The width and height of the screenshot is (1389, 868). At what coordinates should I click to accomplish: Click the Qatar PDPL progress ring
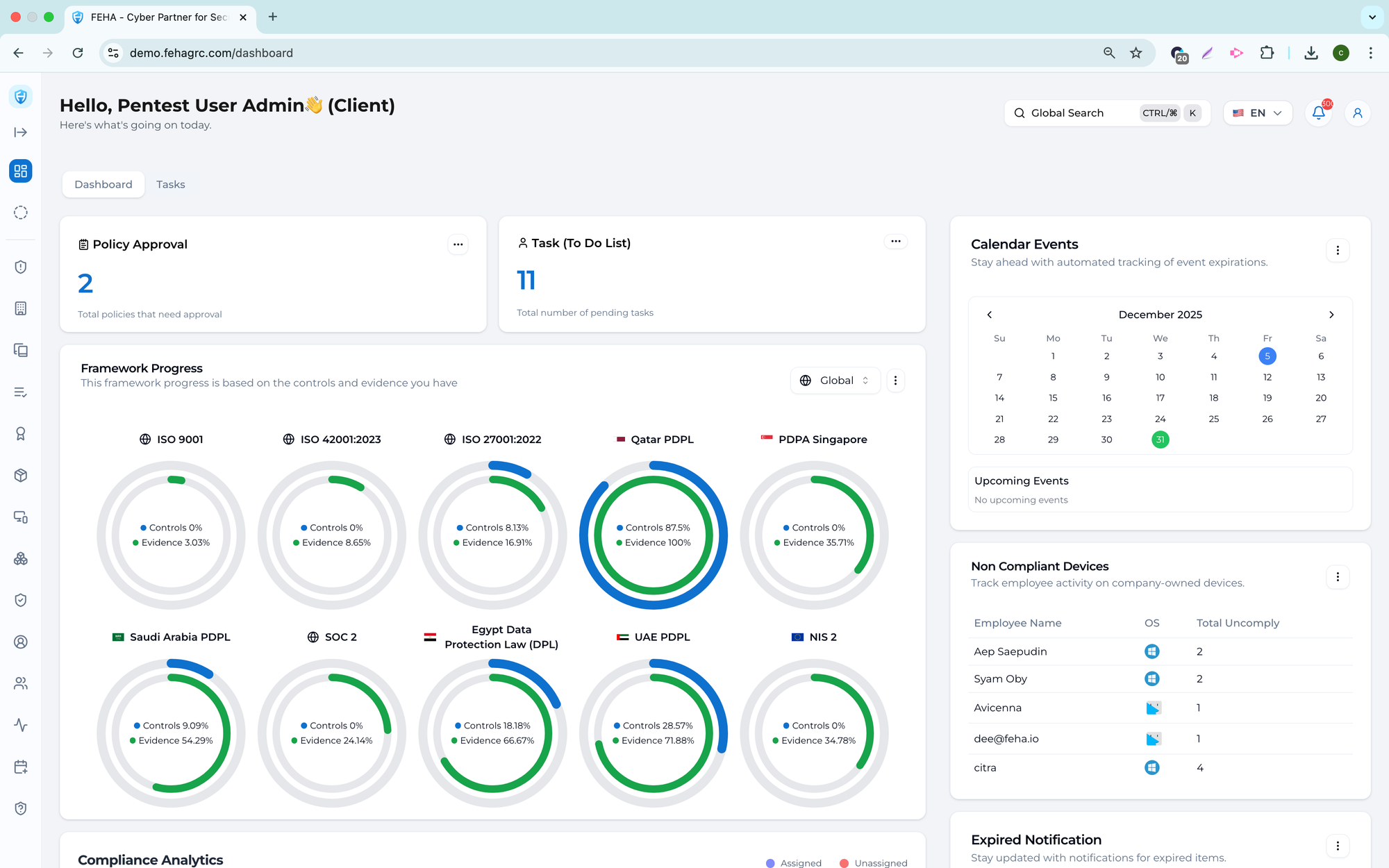click(x=653, y=535)
